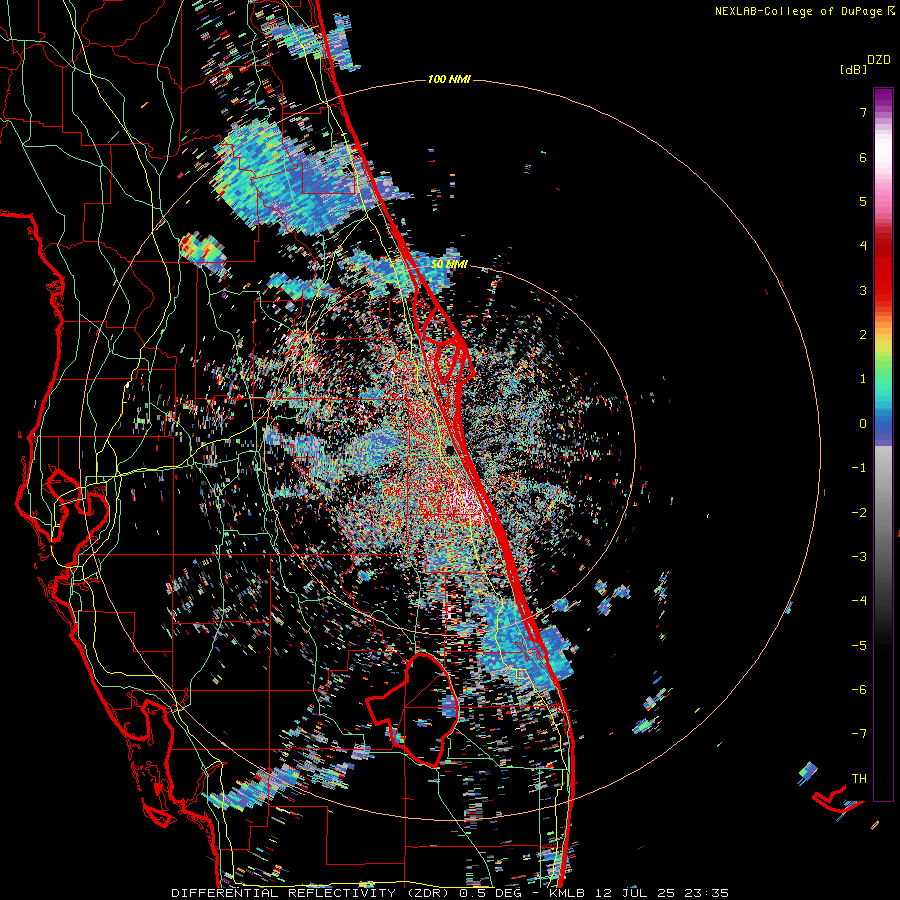Click the TH threshold label on legend
Screen dimensions: 900x900
pos(859,779)
